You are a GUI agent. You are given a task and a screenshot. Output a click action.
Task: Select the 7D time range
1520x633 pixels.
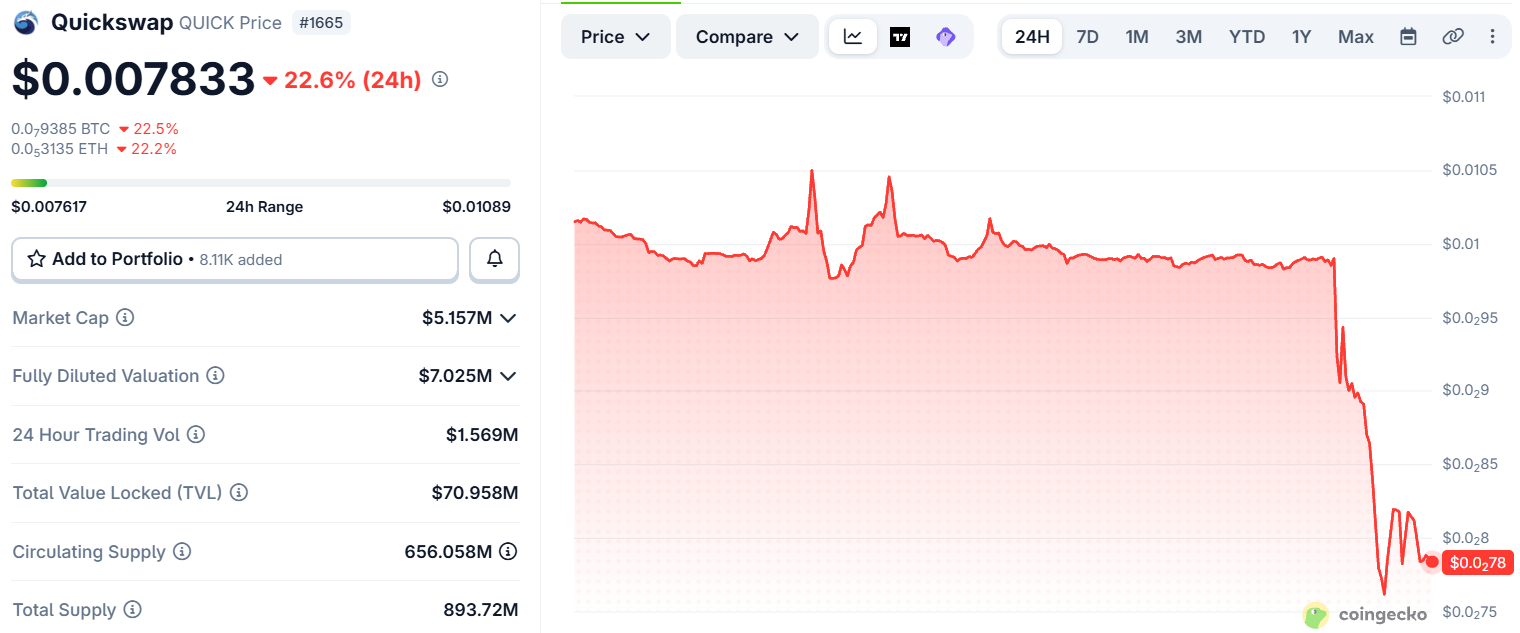click(x=1087, y=37)
